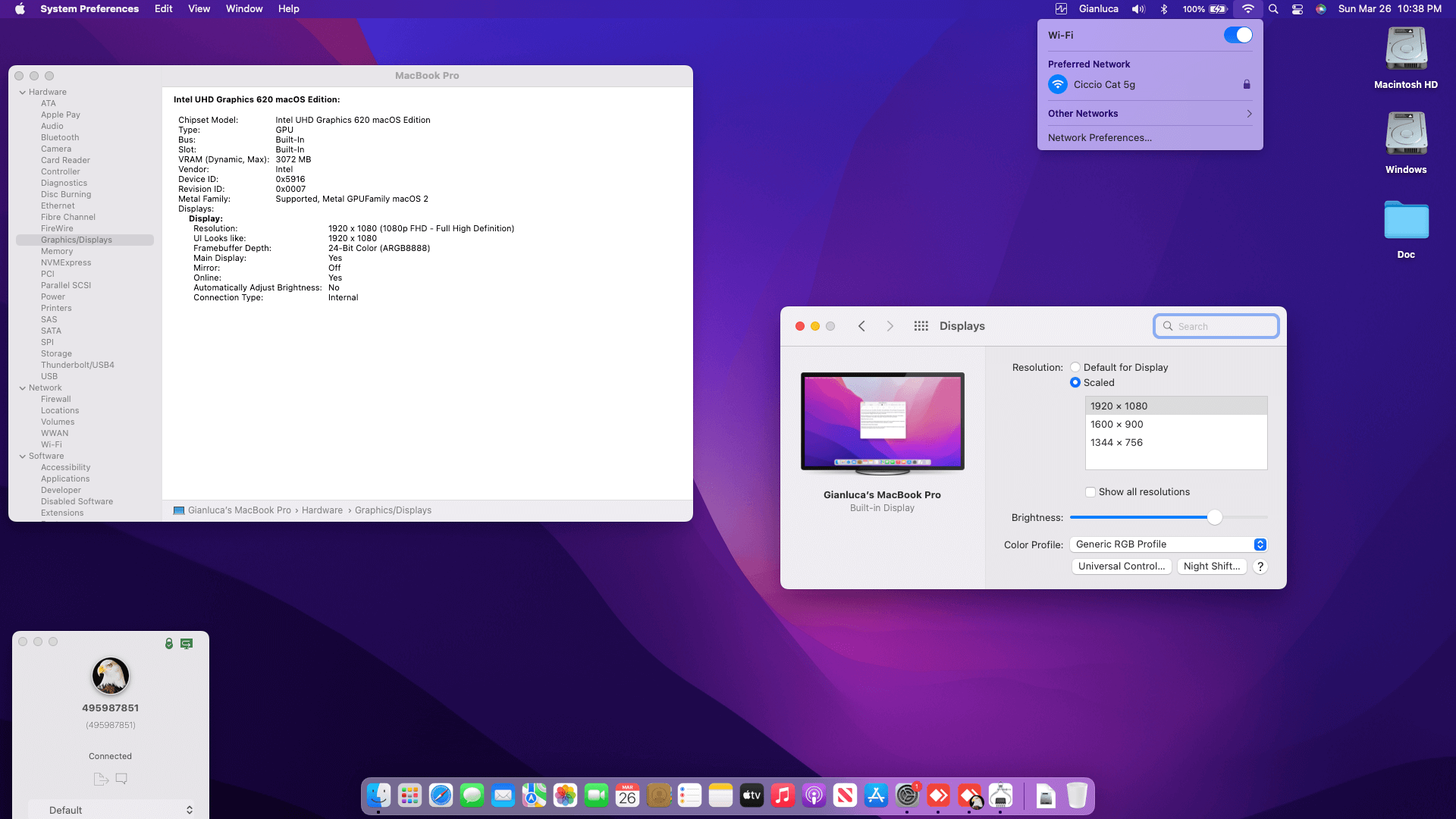1456x819 pixels.
Task: Open the Color Profile dropdown
Action: click(1168, 544)
